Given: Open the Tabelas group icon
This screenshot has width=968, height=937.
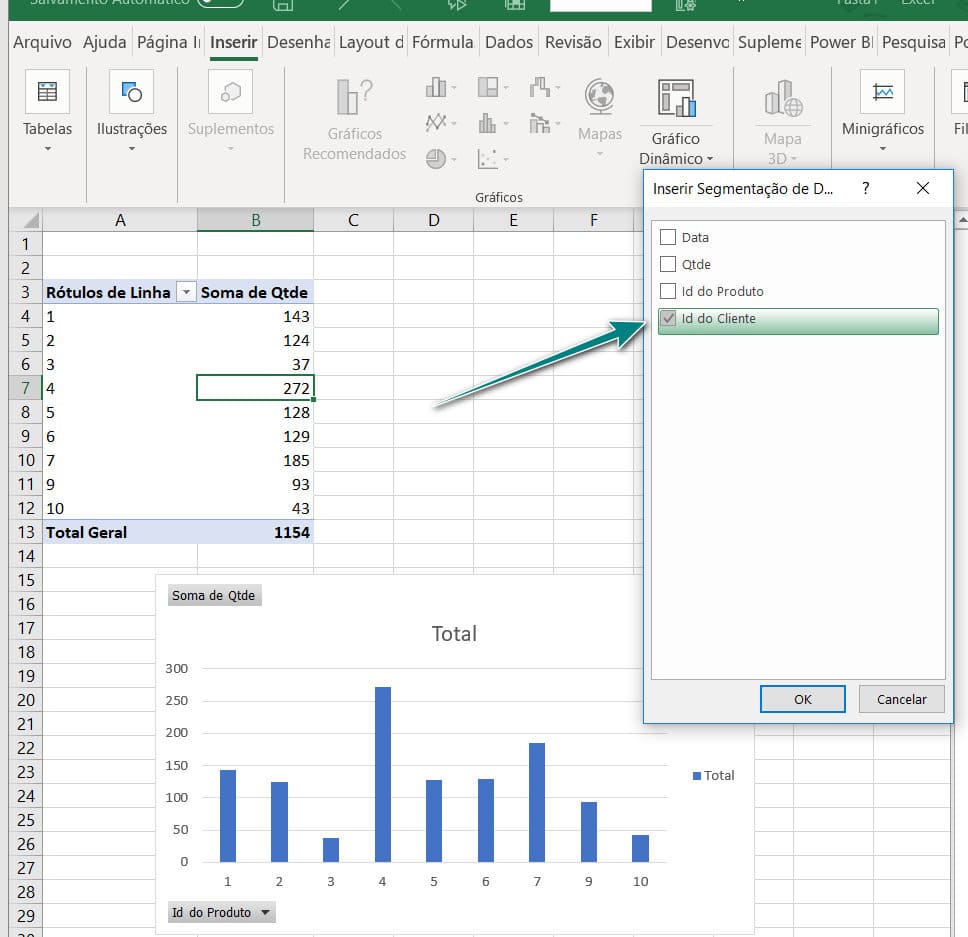Looking at the screenshot, I should 48,91.
